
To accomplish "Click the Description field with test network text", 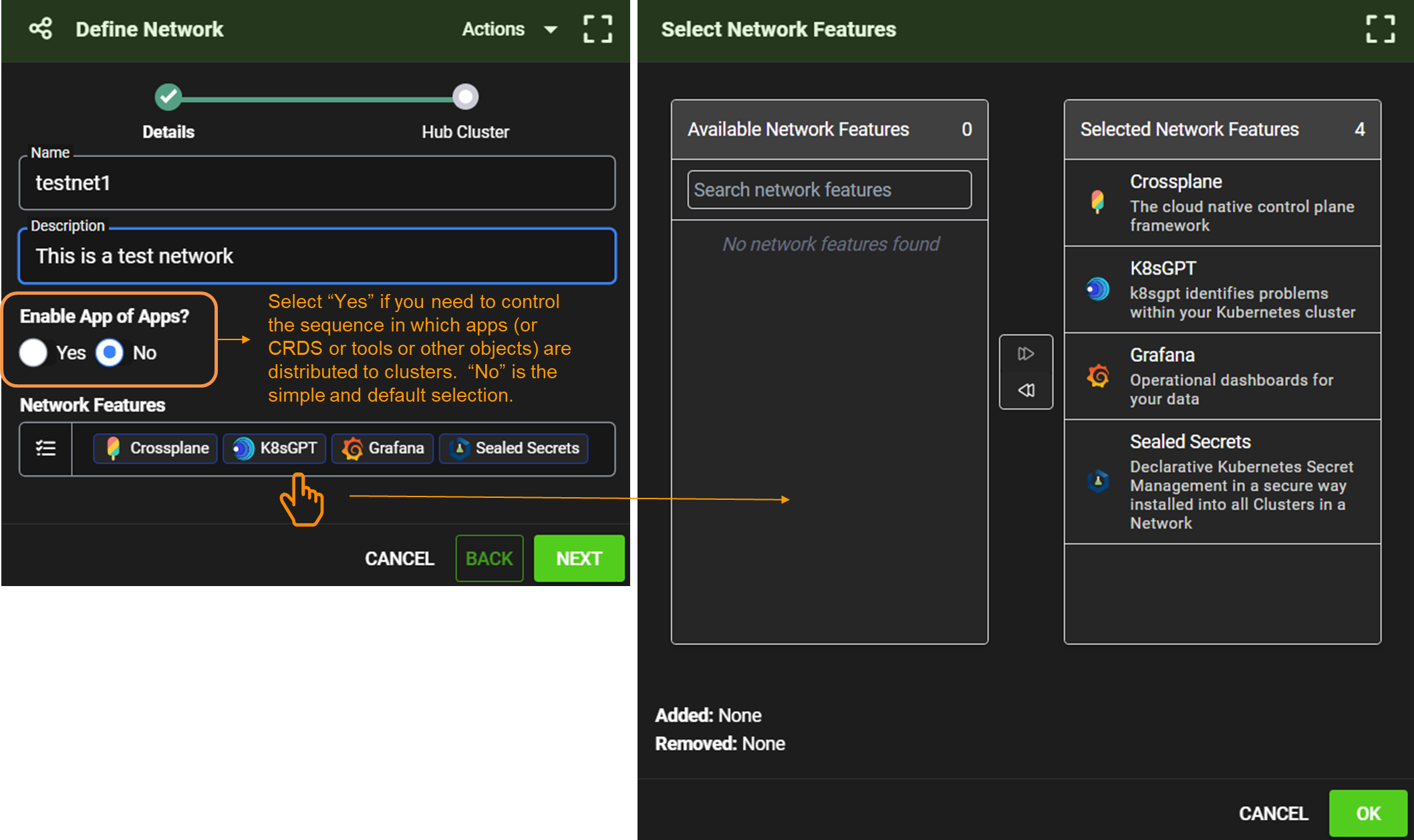I will tap(317, 256).
